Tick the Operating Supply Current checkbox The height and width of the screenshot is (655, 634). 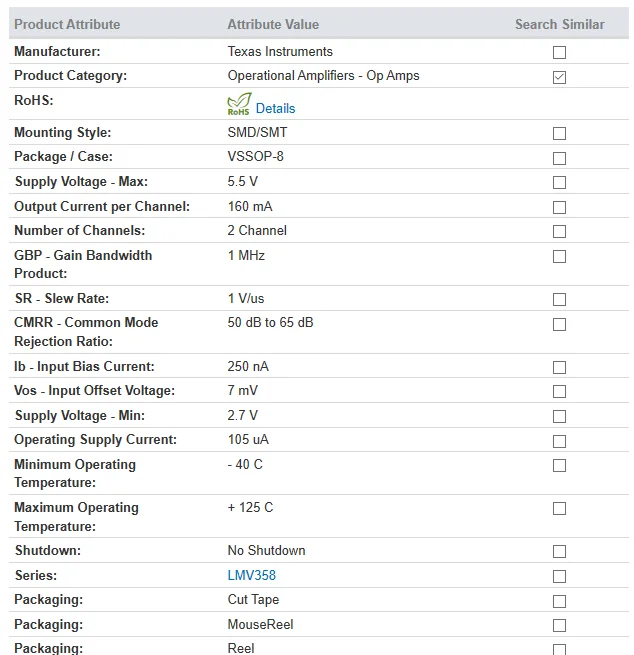coord(559,441)
